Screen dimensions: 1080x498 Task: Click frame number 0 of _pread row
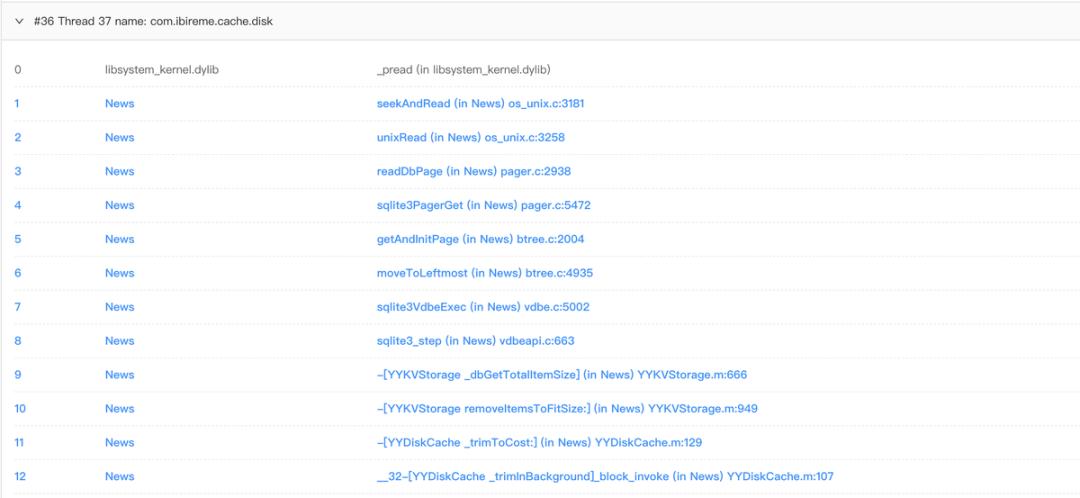[x=18, y=70]
